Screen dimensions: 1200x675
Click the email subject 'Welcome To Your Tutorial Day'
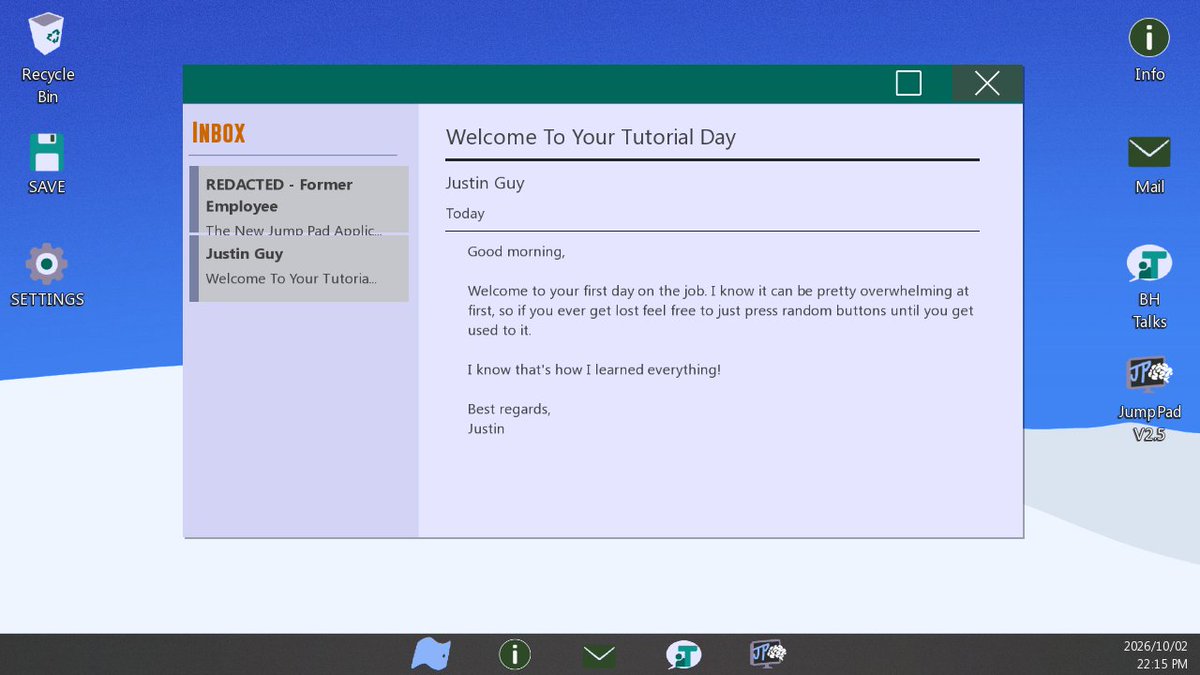tap(591, 137)
